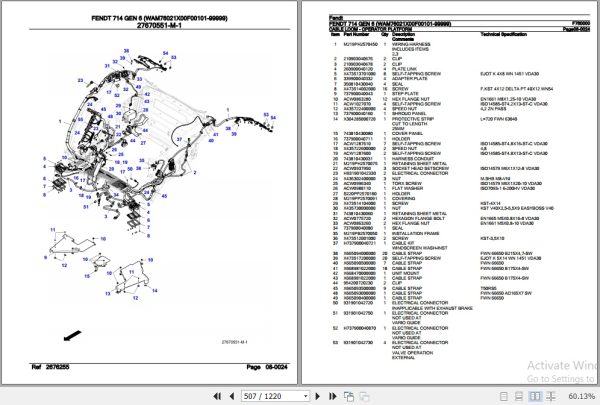Click the 'Fendt' header on the right page
The height and width of the screenshot is (405, 600).
[336, 18]
